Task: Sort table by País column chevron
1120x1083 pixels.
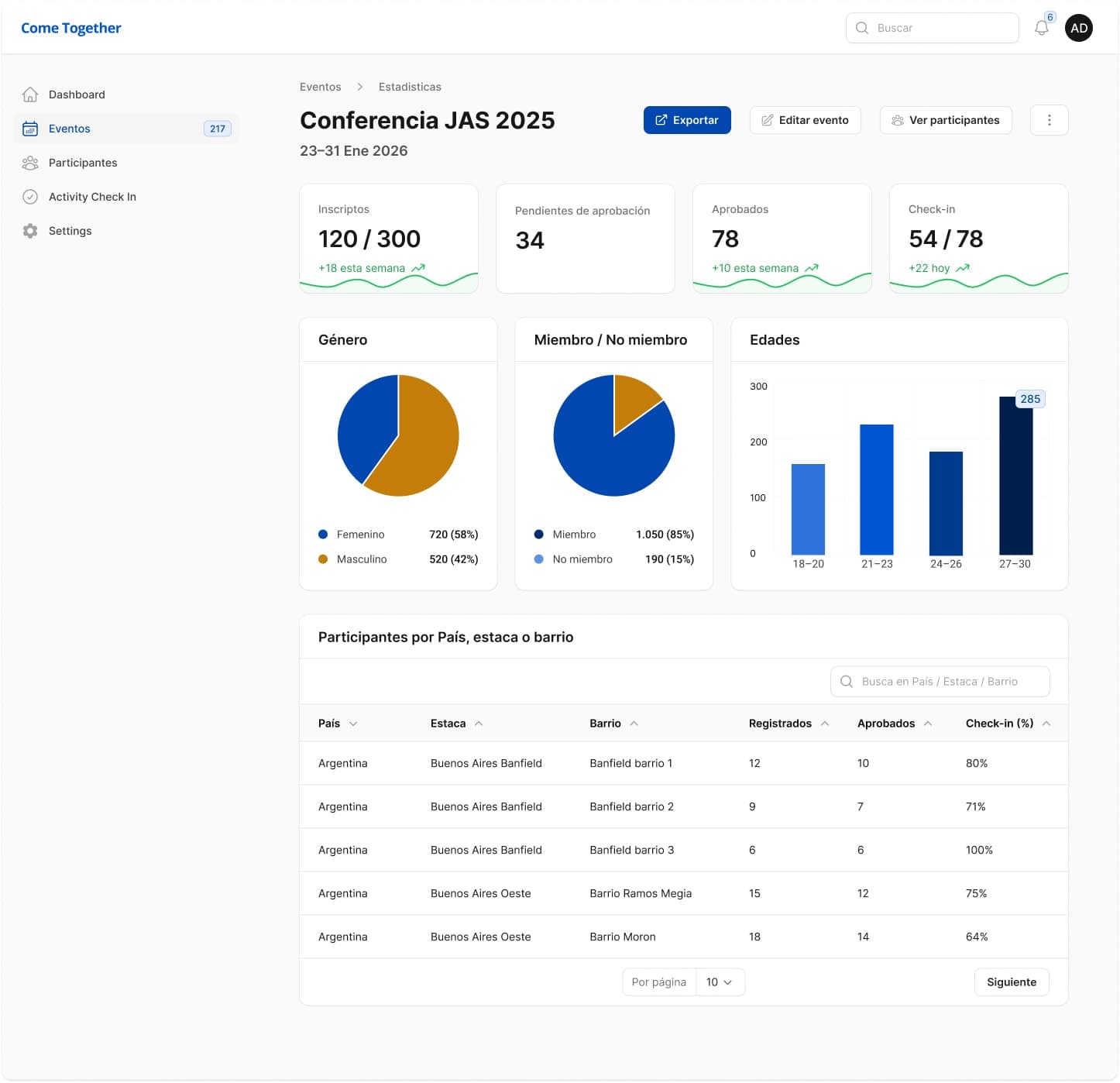Action: pyautogui.click(x=353, y=724)
